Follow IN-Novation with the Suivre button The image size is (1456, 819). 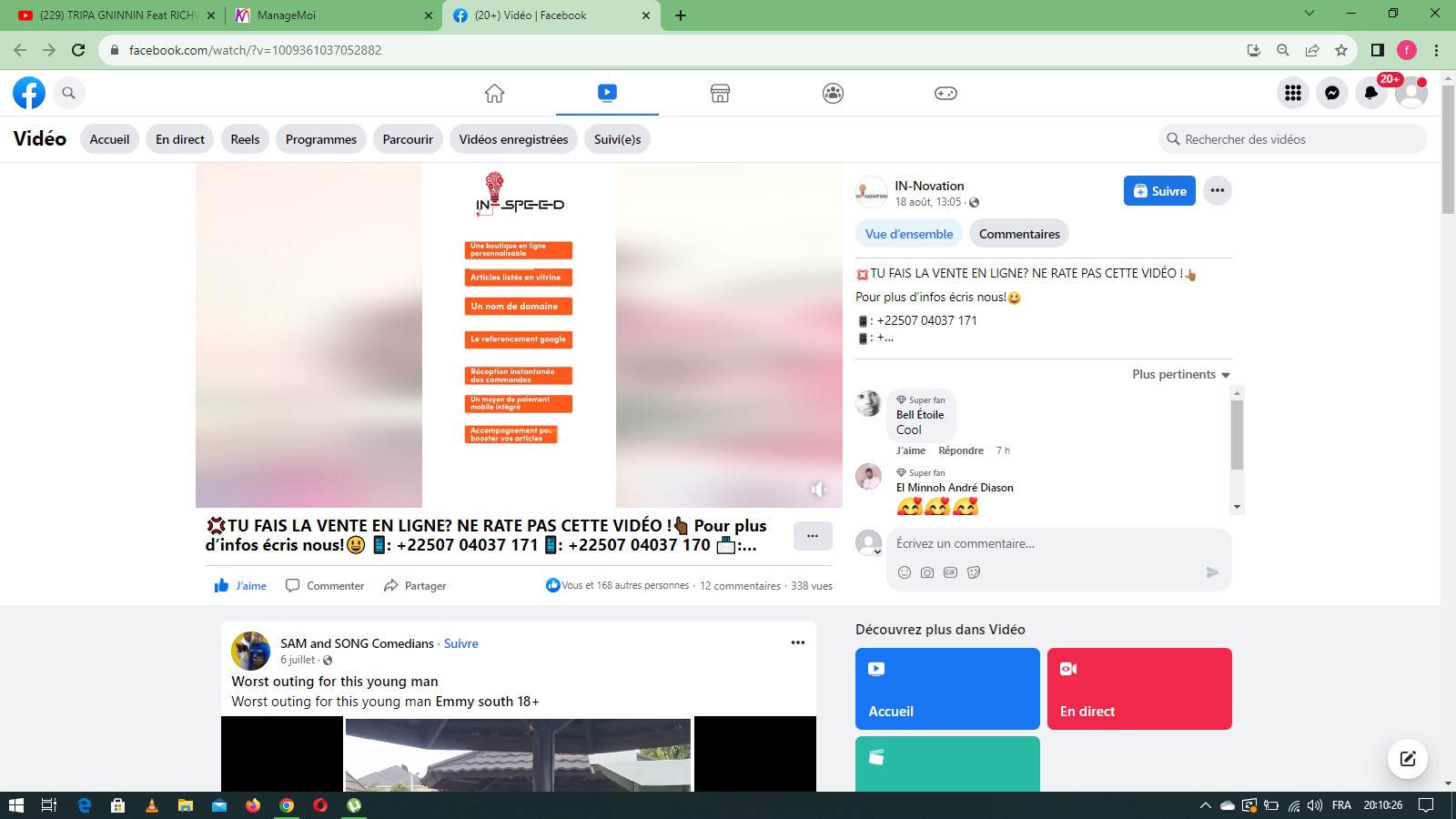pyautogui.click(x=1159, y=191)
